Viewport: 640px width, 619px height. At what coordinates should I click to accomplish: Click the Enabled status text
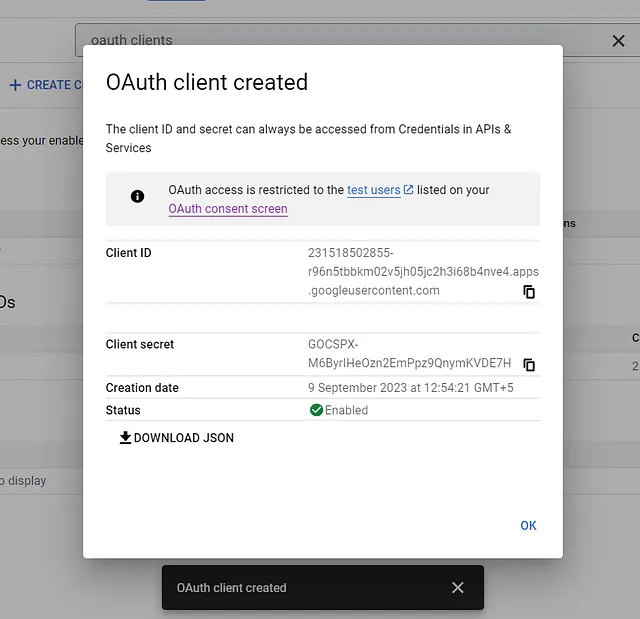pos(346,410)
